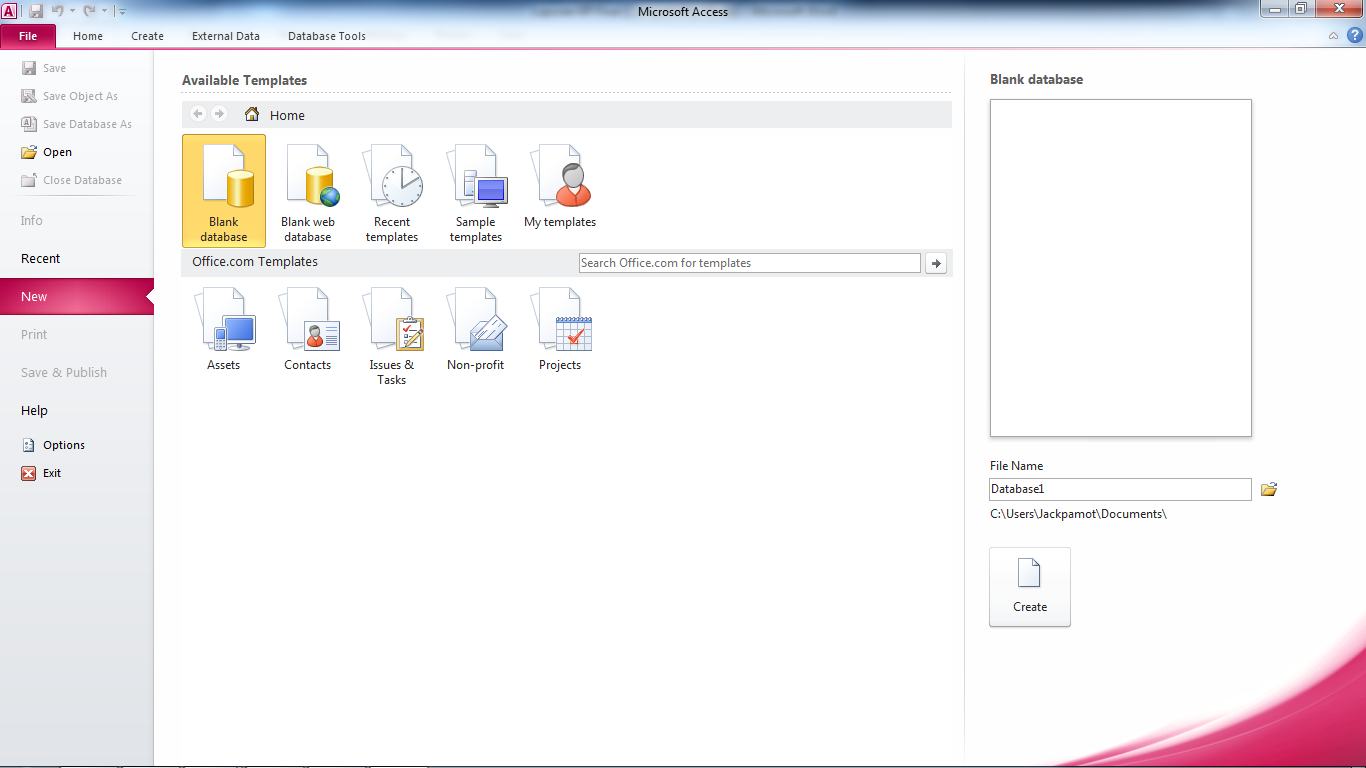Screen dimensions: 1366x768
Task: Switch to the Create ribbon tab
Action: coord(147,36)
